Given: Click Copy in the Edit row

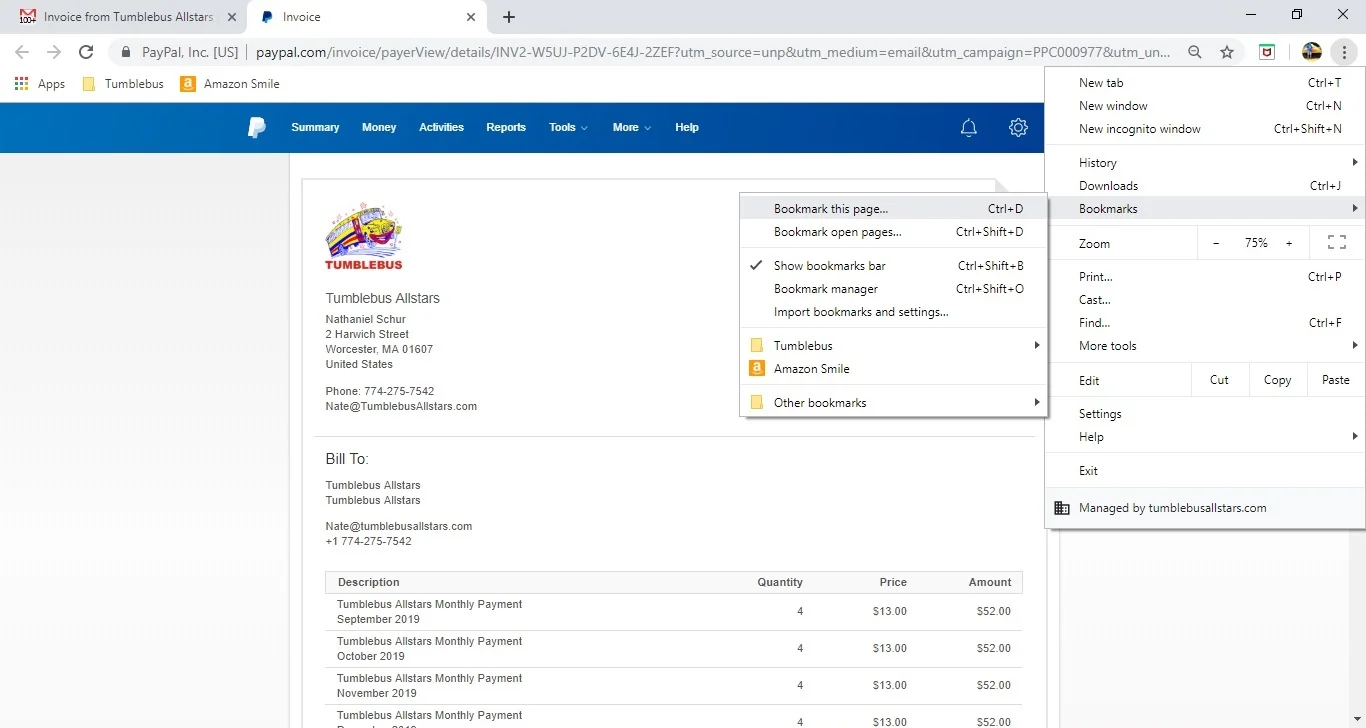Looking at the screenshot, I should point(1277,380).
